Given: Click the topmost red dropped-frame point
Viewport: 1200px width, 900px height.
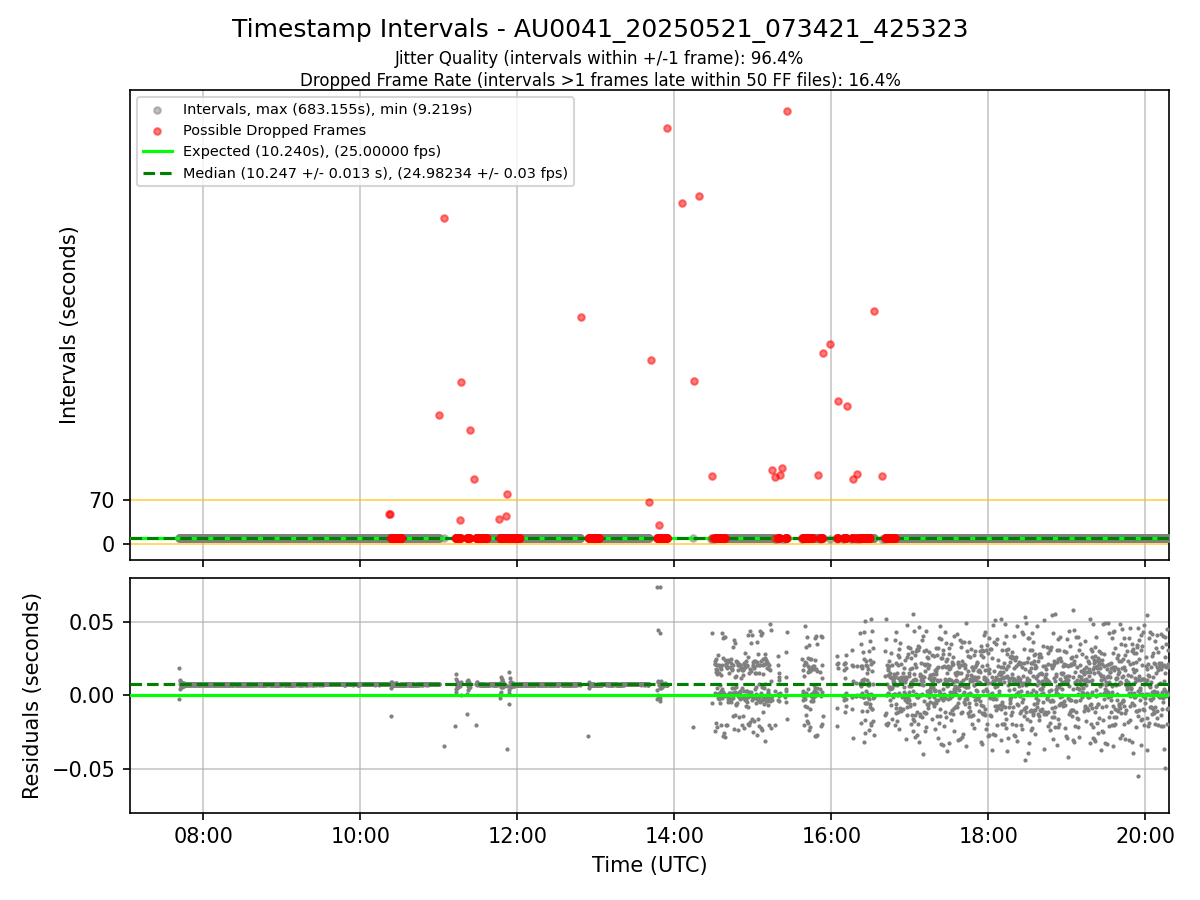Looking at the screenshot, I should click(787, 111).
